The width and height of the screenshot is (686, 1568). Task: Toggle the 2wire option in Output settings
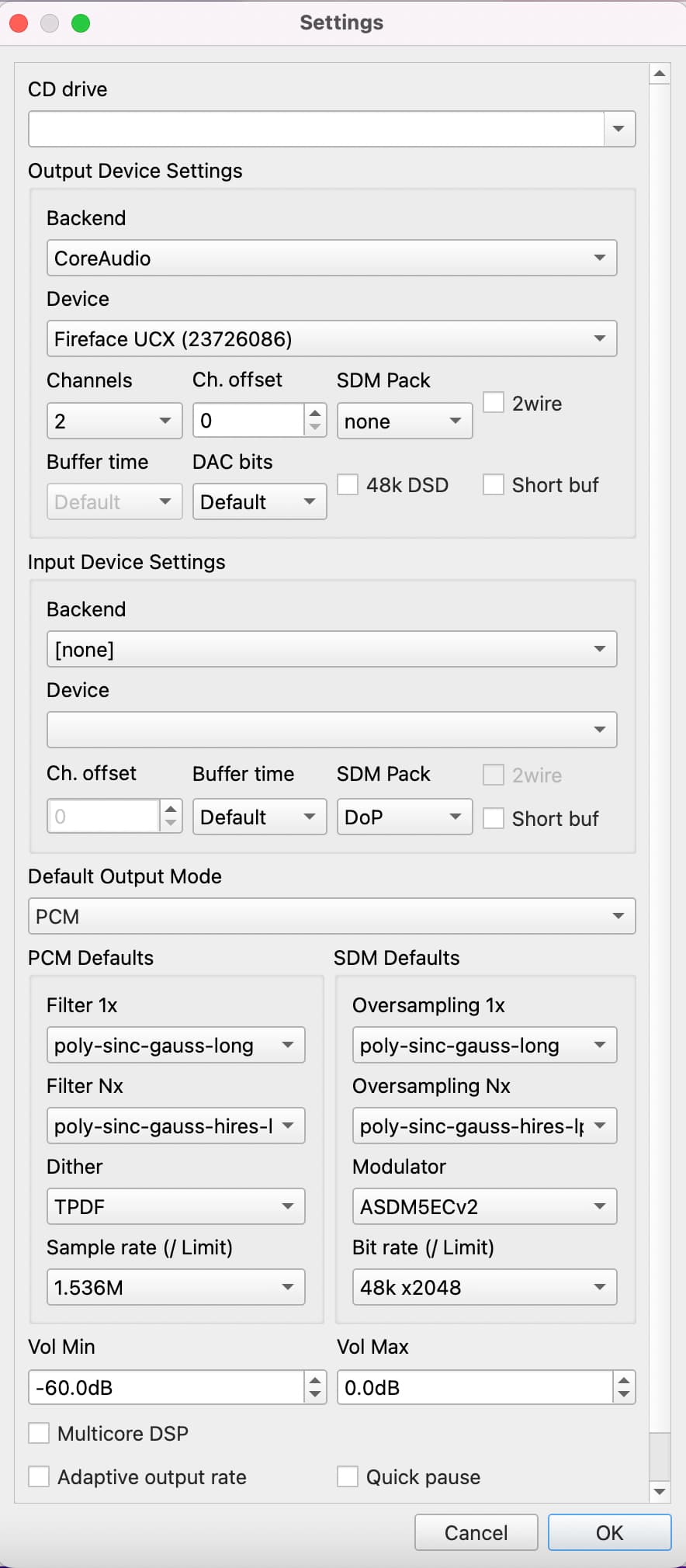point(494,402)
